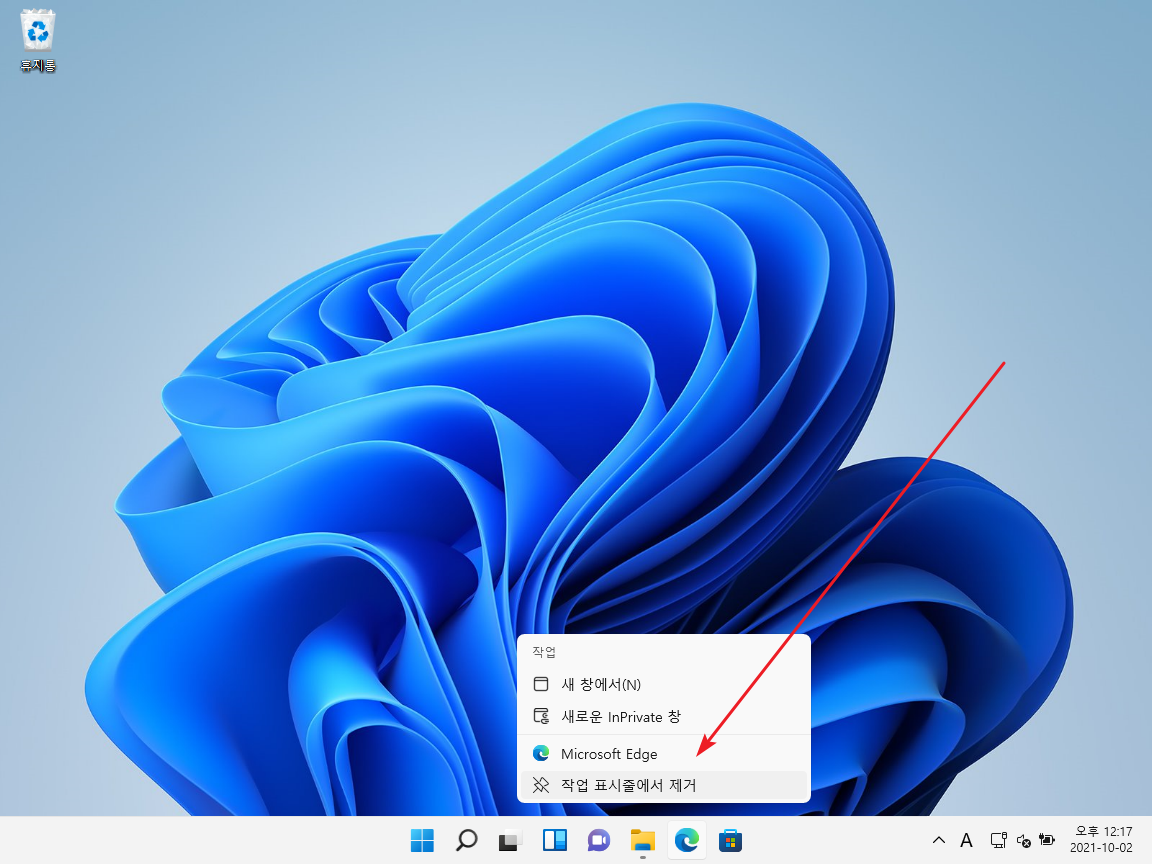1152x864 pixels.
Task: Launch the Teams Chat taskbar icon
Action: click(x=599, y=840)
